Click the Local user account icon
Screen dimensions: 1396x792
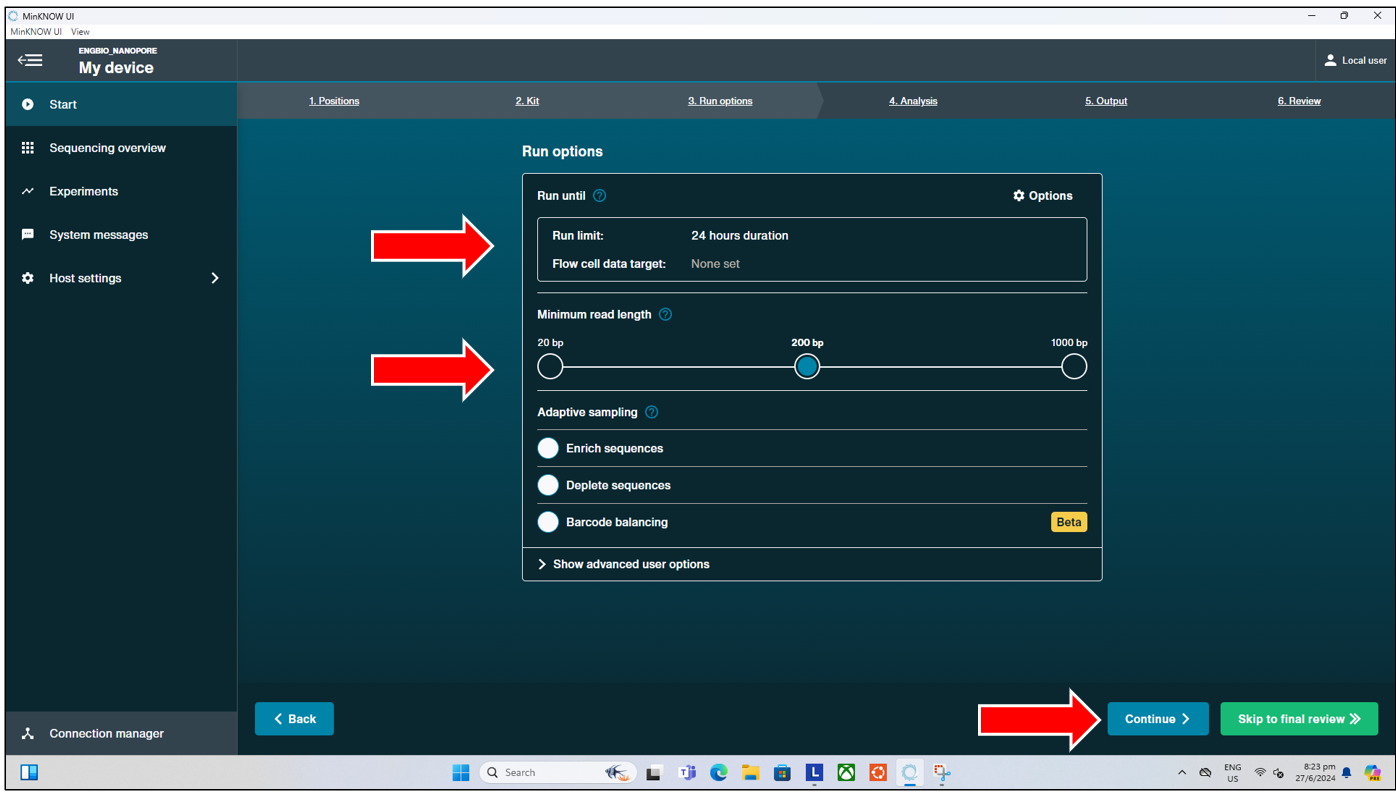tap(1330, 60)
